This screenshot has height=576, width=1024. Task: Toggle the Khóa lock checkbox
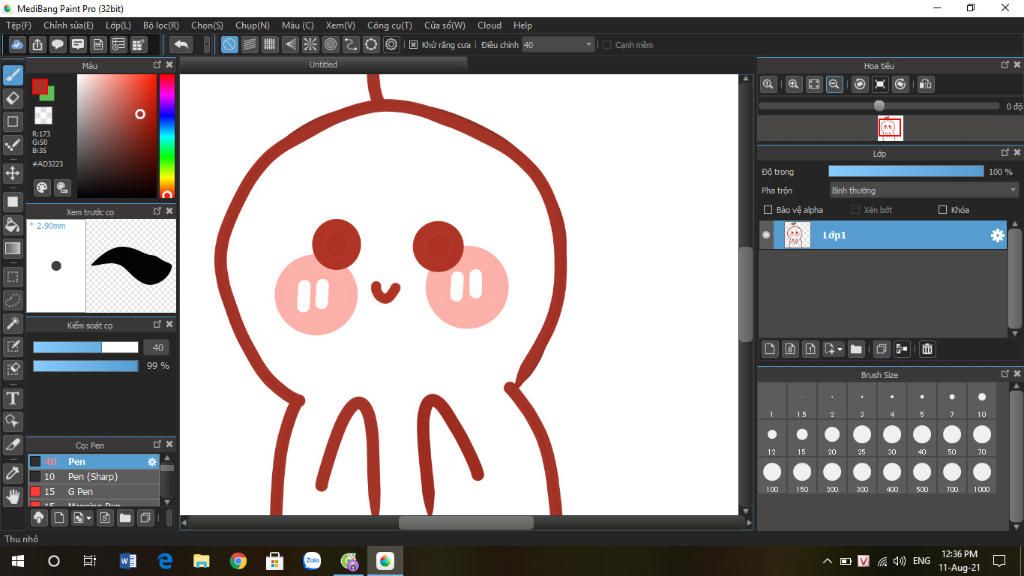tap(942, 210)
